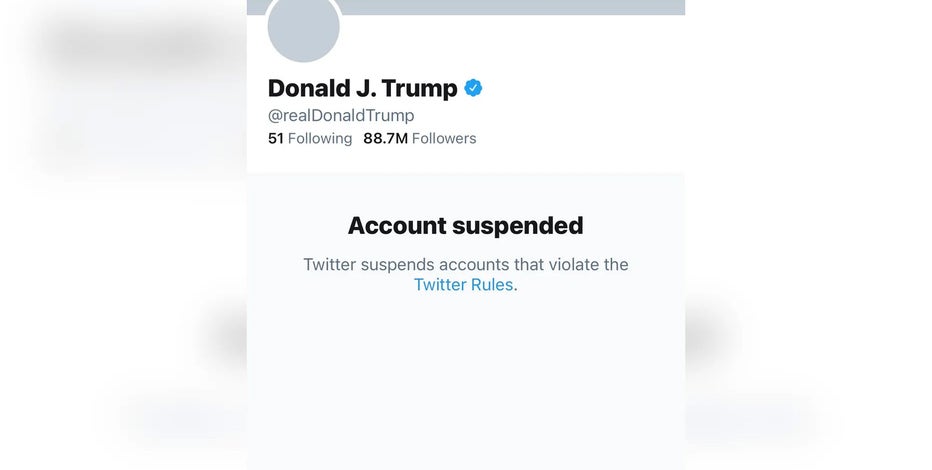Click the Donald J. Trump display name
Screen dimensions: 932x470
tap(363, 89)
